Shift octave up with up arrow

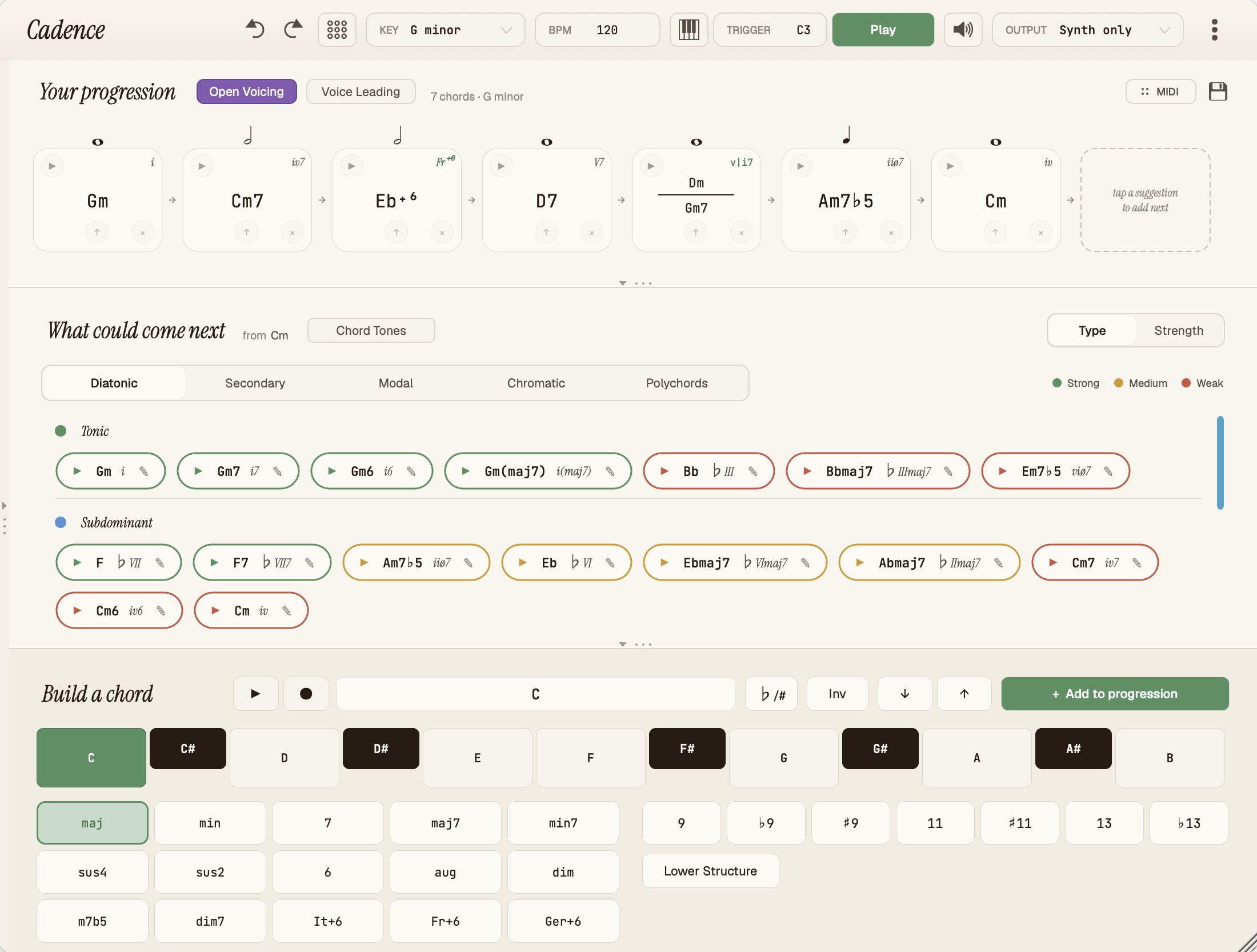[964, 694]
